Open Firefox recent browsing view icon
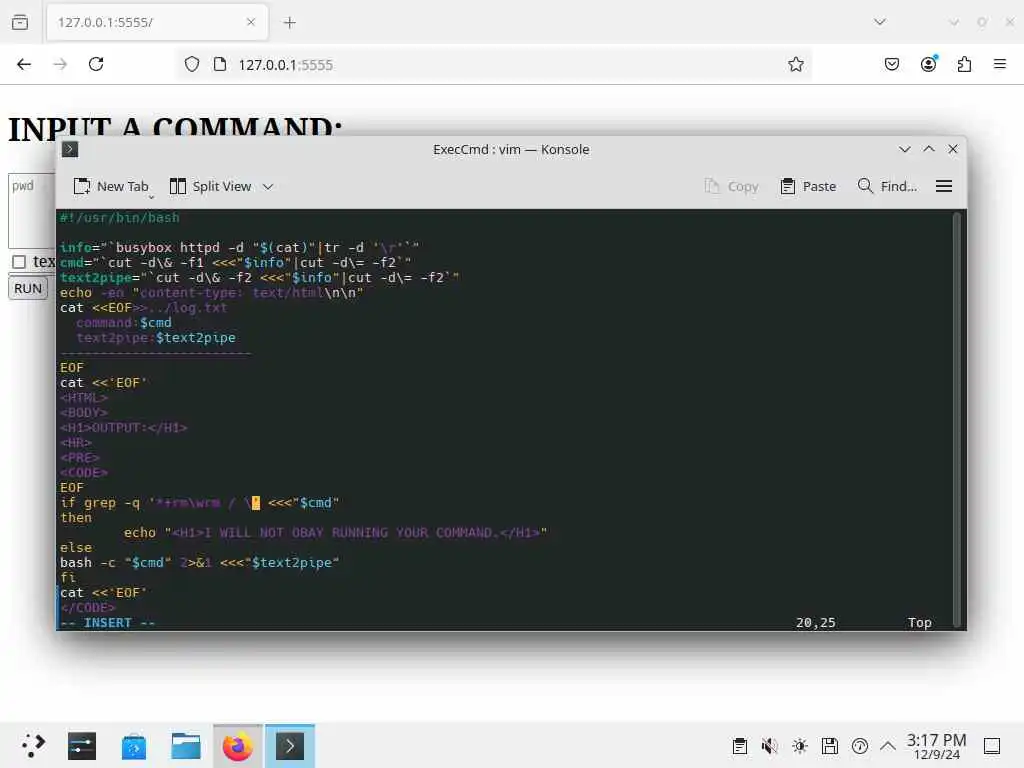Image resolution: width=1024 pixels, height=768 pixels. click(x=20, y=22)
